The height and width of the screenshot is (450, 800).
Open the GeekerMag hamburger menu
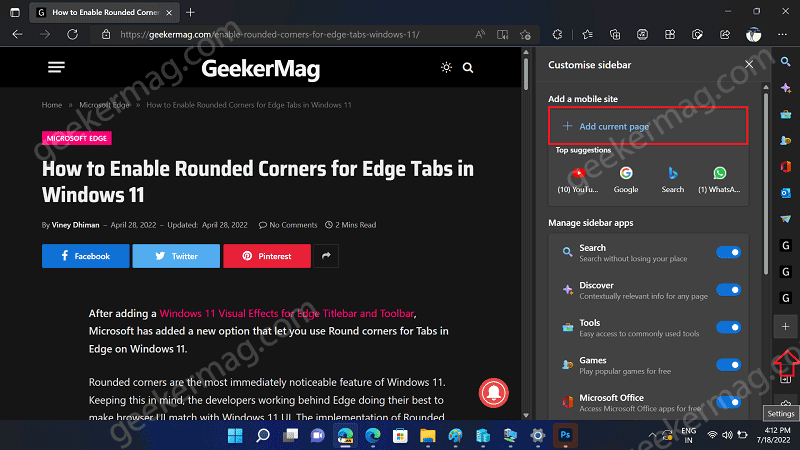tap(56, 67)
